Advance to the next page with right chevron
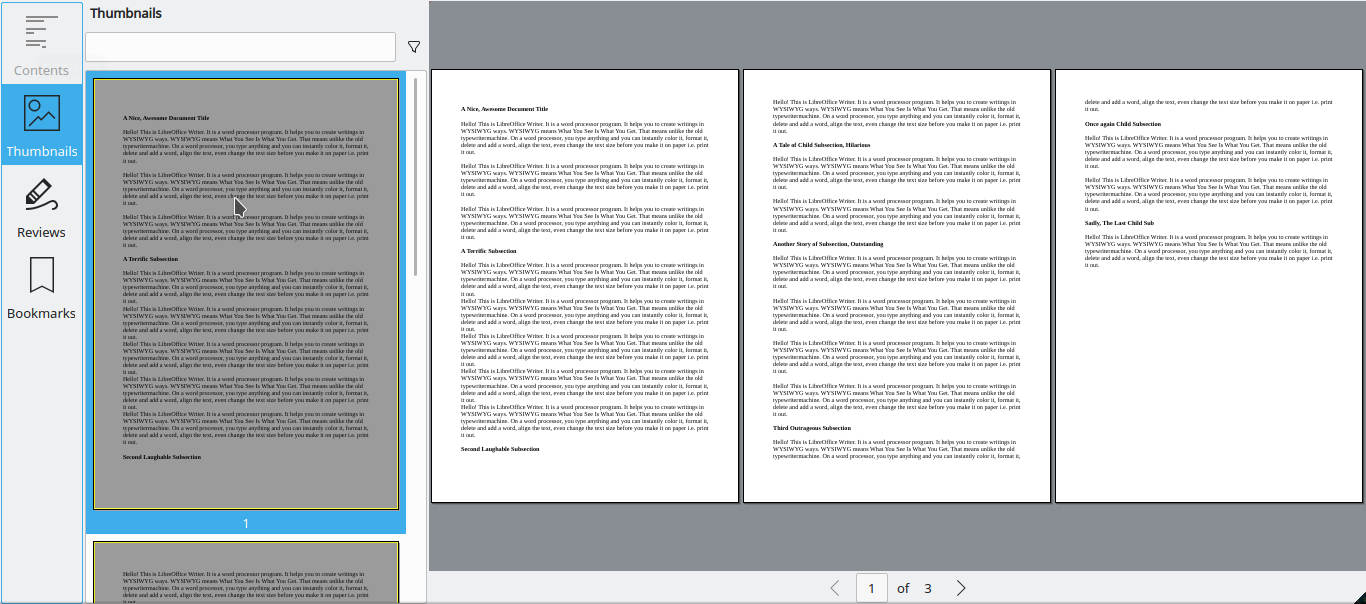Viewport: 1366px width, 604px height. [961, 588]
